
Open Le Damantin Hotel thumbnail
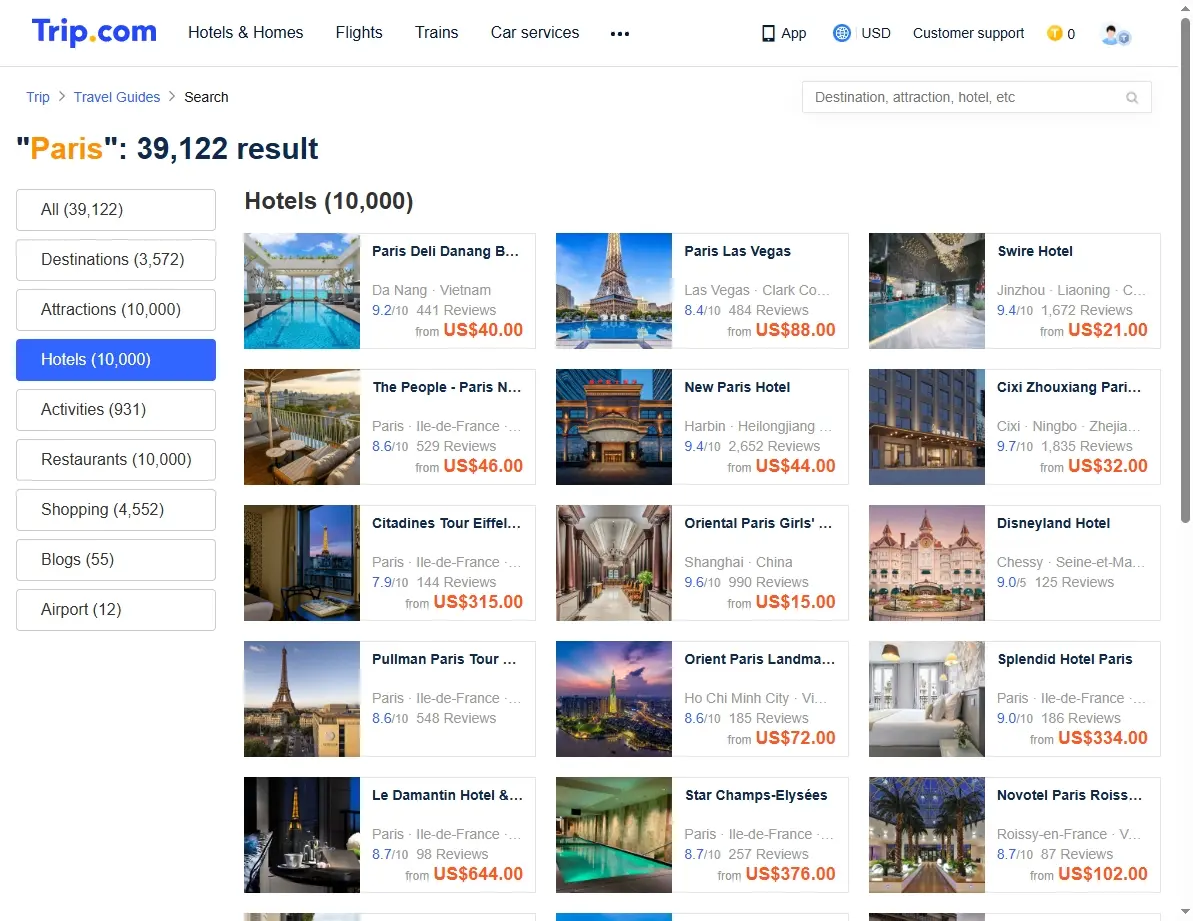tap(302, 835)
